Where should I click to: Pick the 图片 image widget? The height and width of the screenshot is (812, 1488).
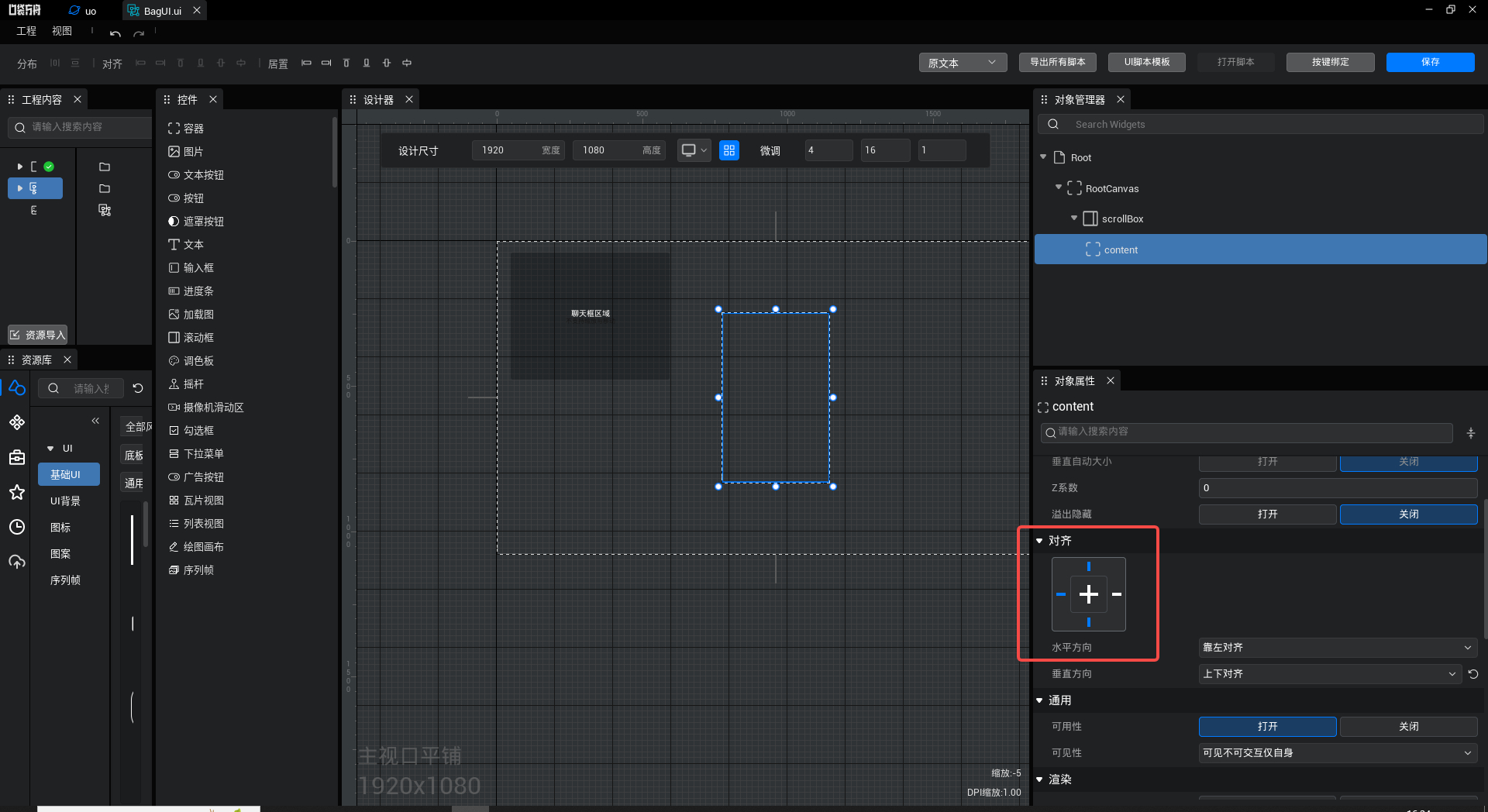[186, 152]
